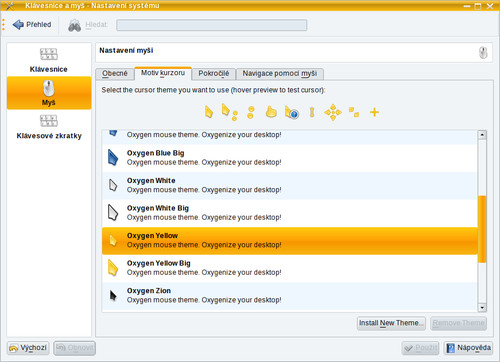Click the mouse icon beside Nastavení myši

click(483, 53)
